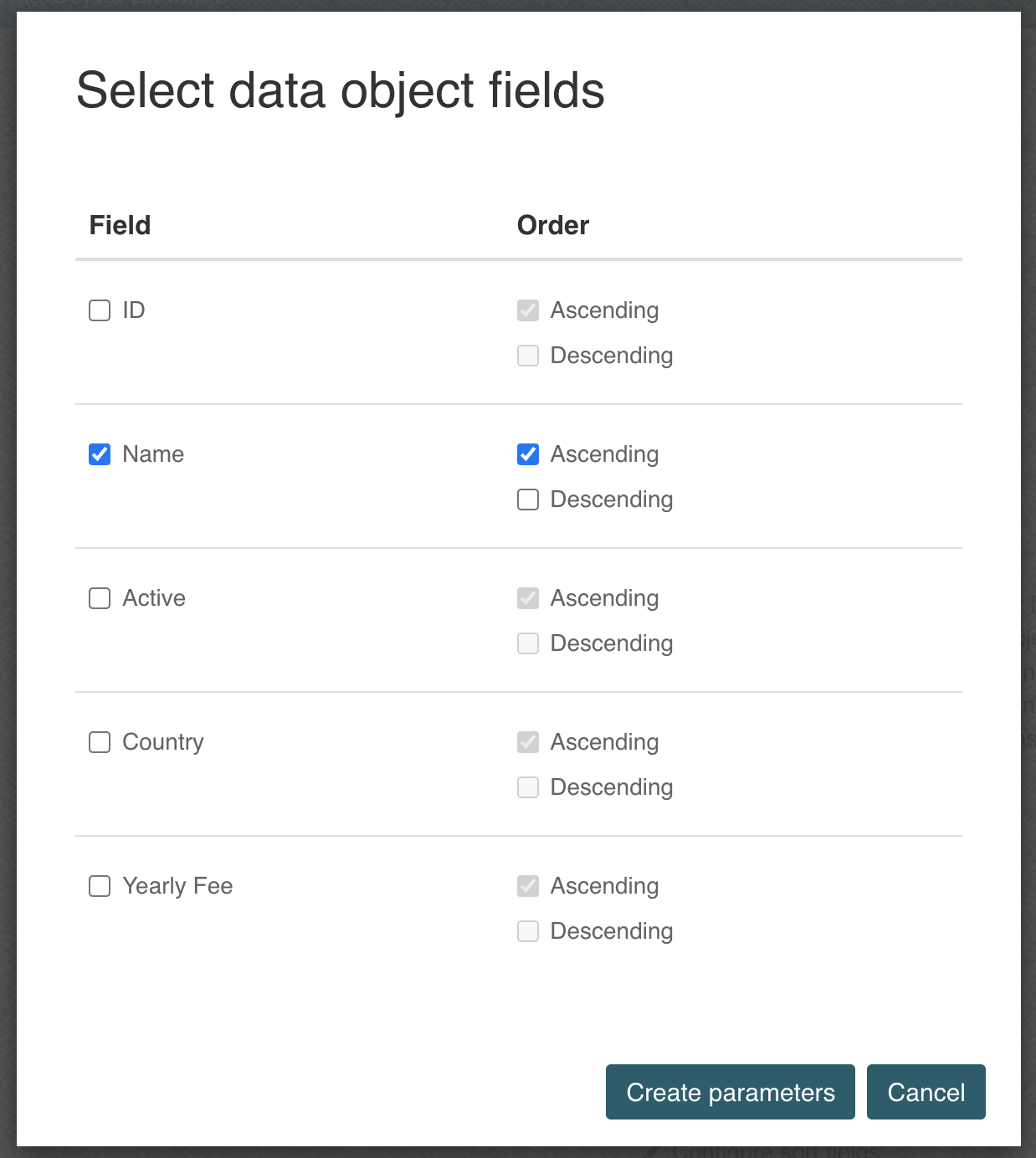Select the Active field checkbox
The width and height of the screenshot is (1036, 1158).
[x=99, y=597]
